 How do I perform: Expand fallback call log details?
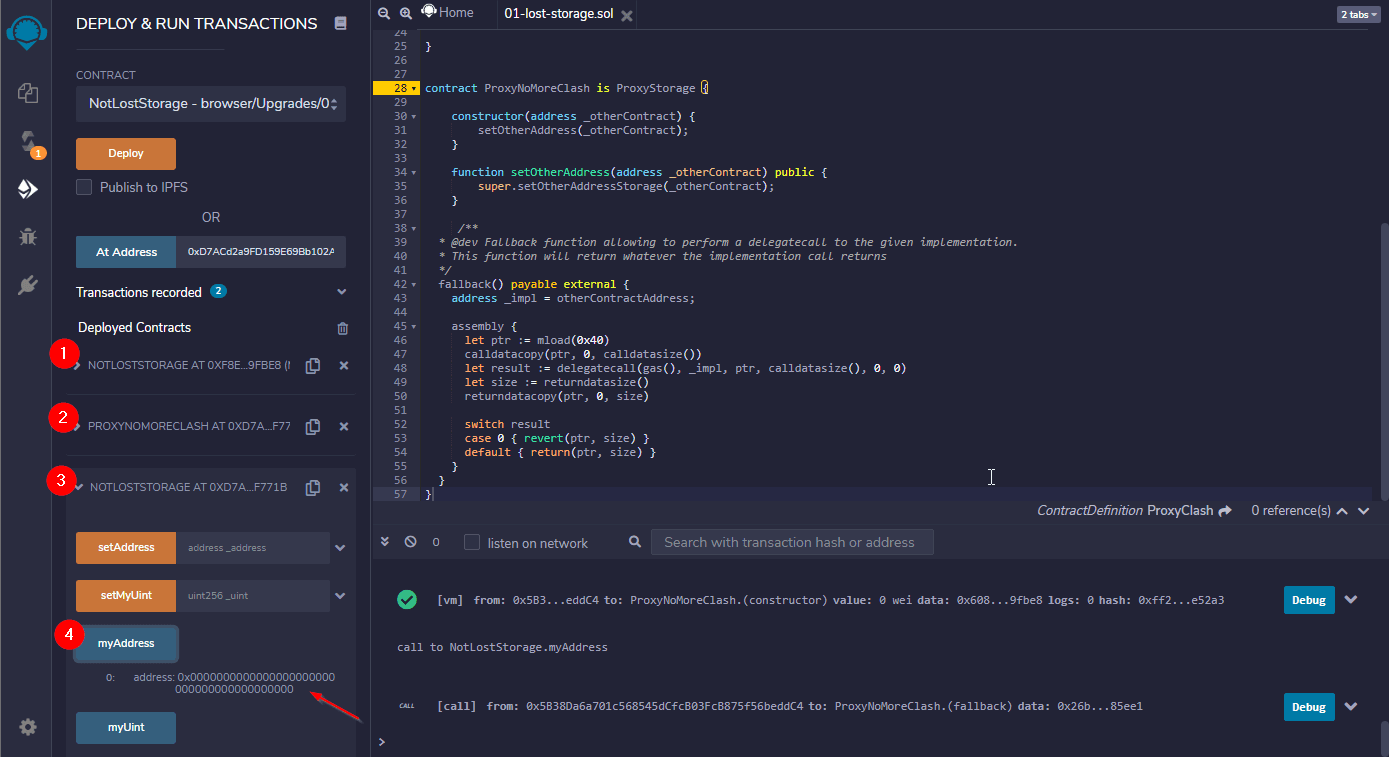tap(1351, 707)
